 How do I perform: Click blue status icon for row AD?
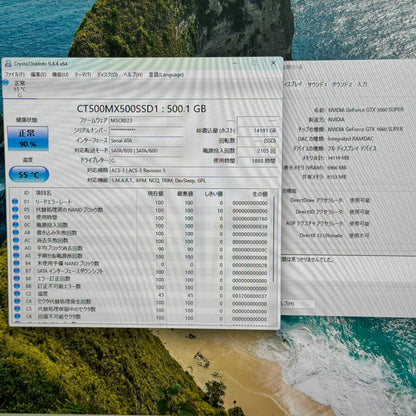[16, 248]
